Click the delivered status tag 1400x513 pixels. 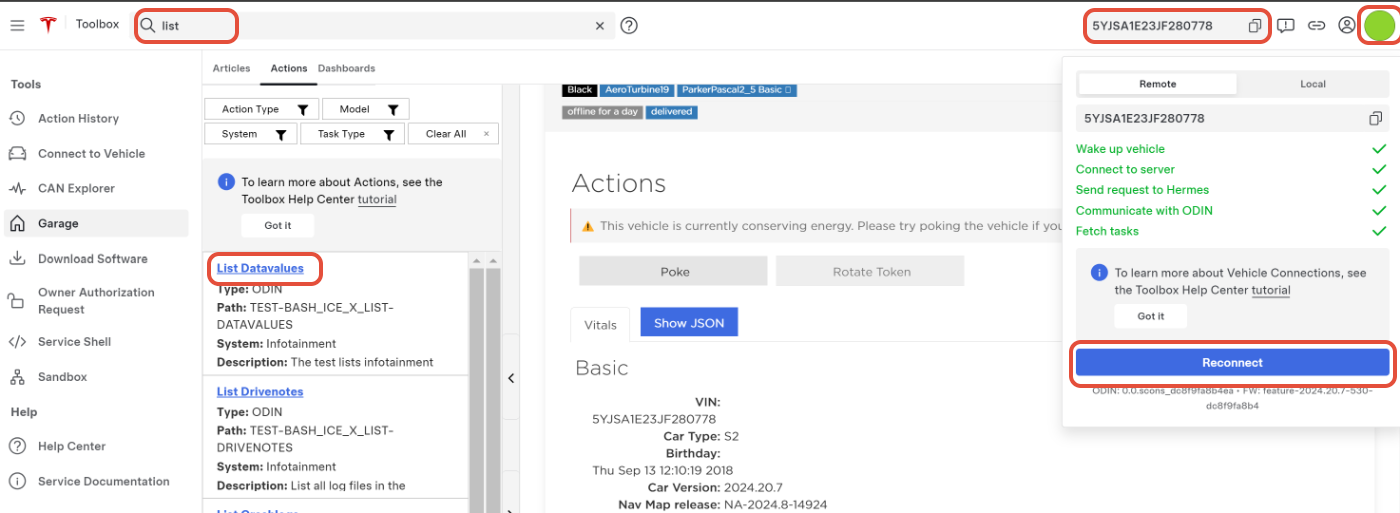(671, 112)
